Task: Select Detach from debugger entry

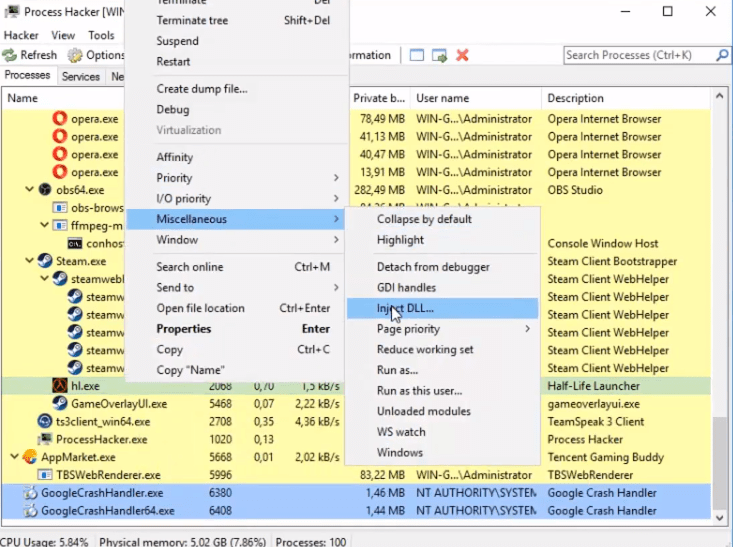Action: [x=442, y=267]
